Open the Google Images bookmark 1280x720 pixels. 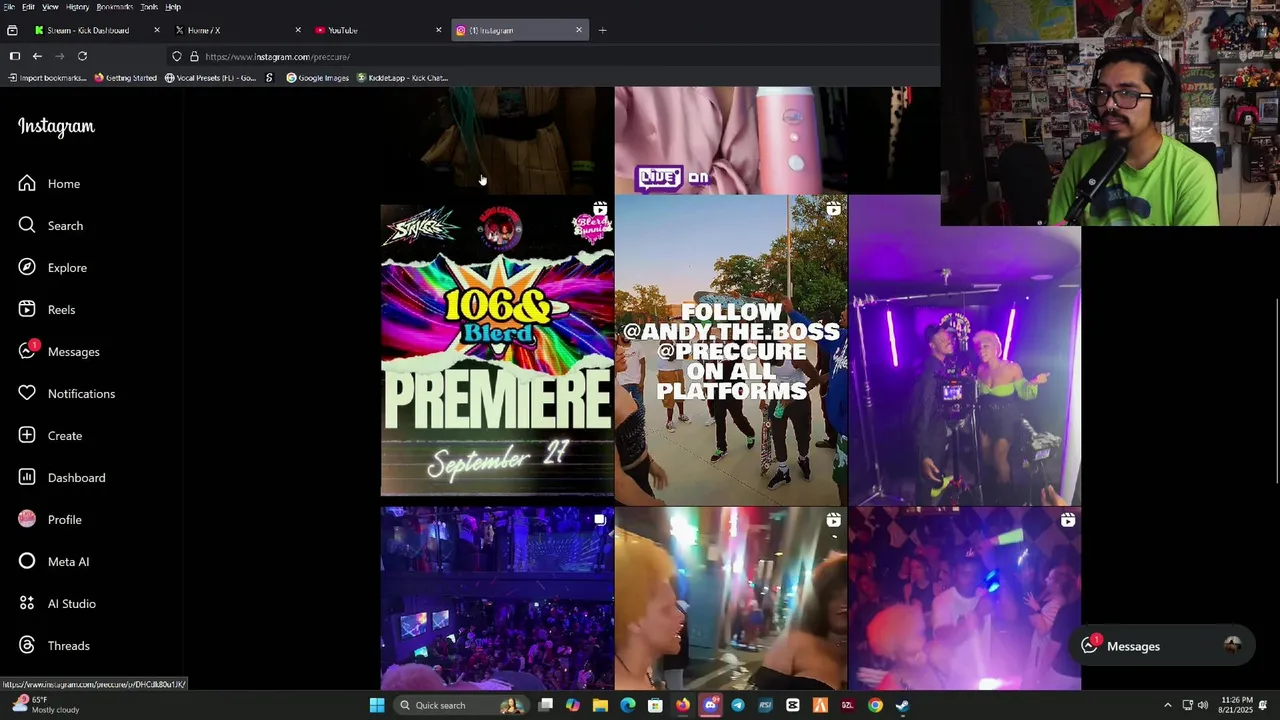(317, 77)
